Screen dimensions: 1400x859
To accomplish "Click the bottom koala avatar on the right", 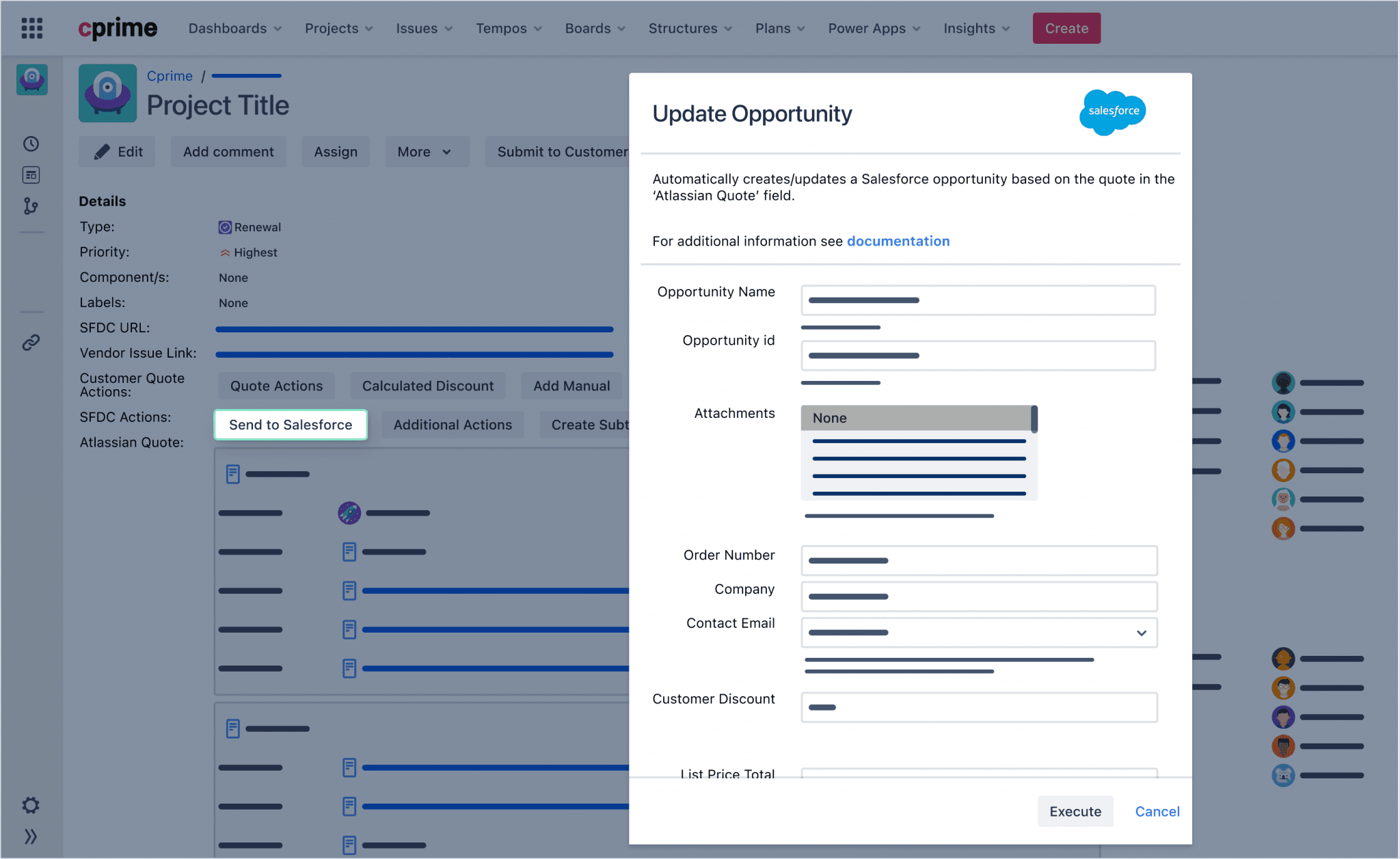I will click(1283, 776).
